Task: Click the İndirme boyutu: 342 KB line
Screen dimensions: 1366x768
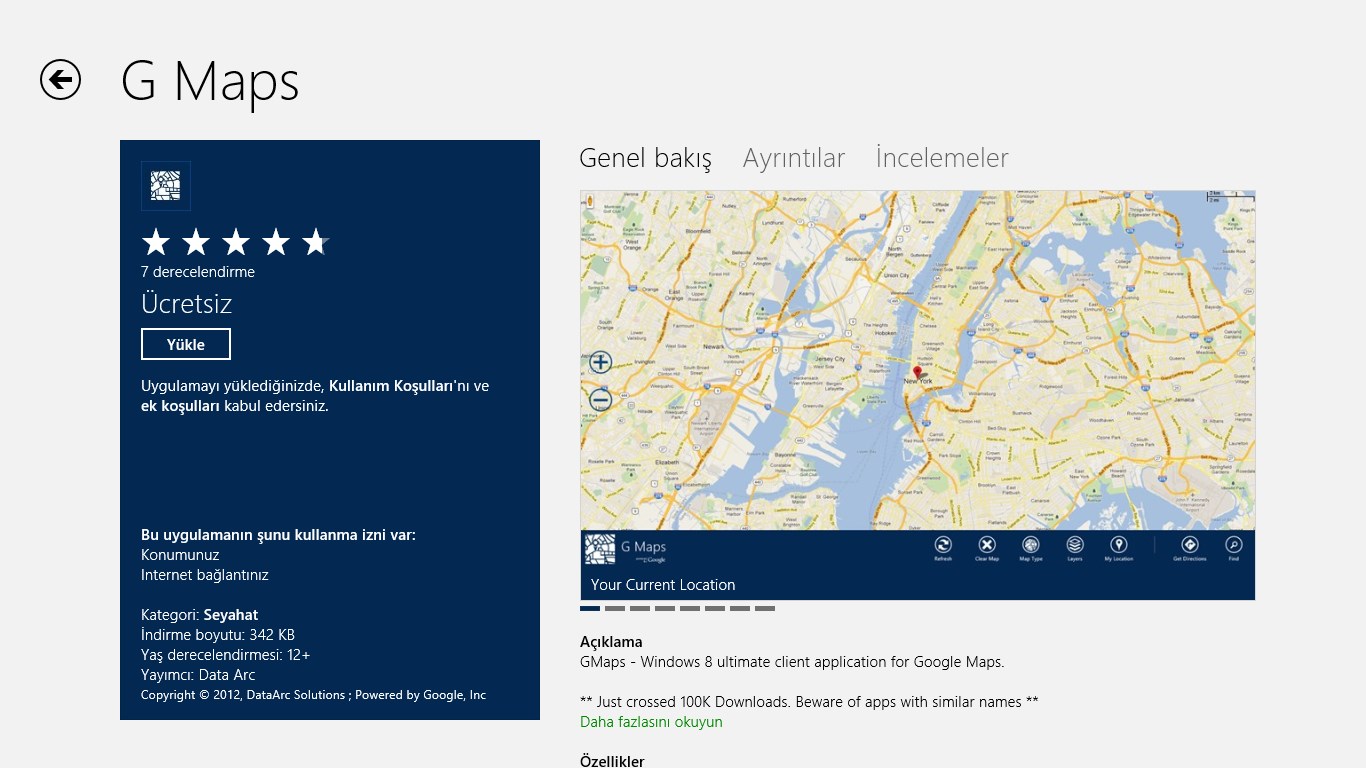Action: 218,635
